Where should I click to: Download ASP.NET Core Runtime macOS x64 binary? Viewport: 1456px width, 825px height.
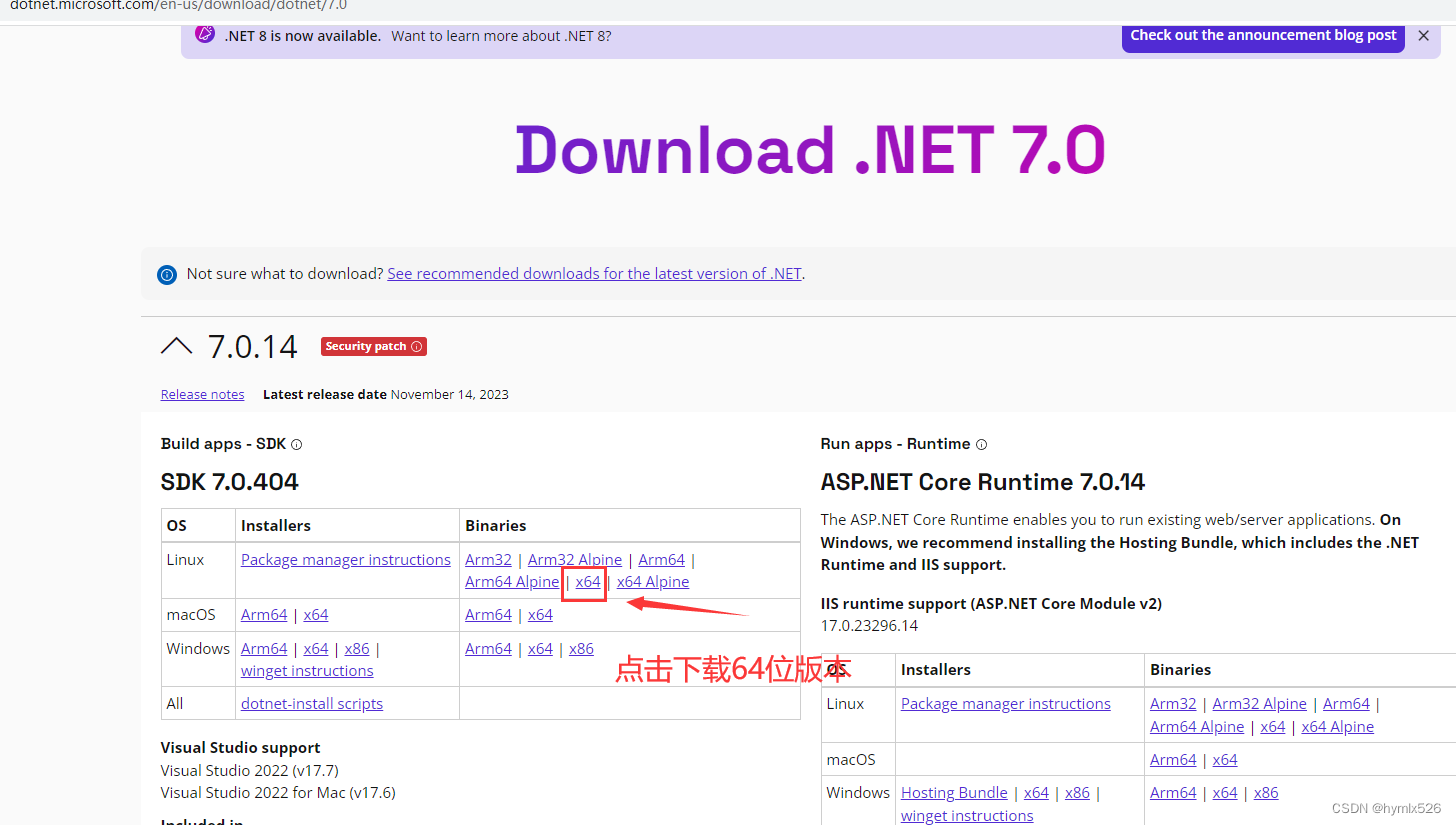1225,759
